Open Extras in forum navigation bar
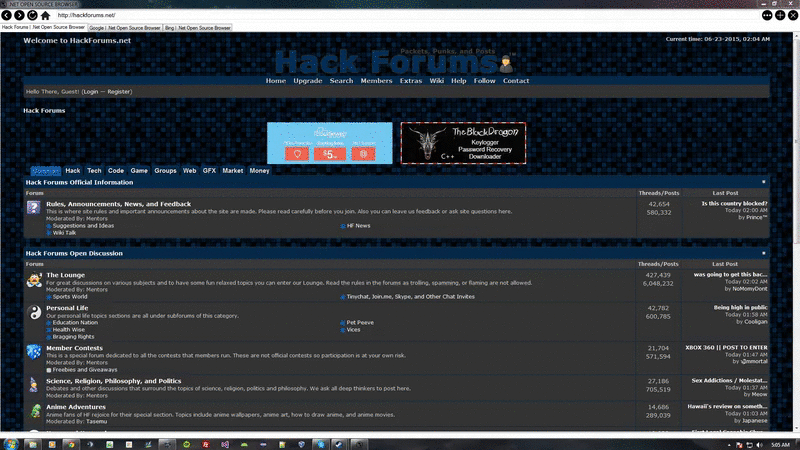 [411, 81]
